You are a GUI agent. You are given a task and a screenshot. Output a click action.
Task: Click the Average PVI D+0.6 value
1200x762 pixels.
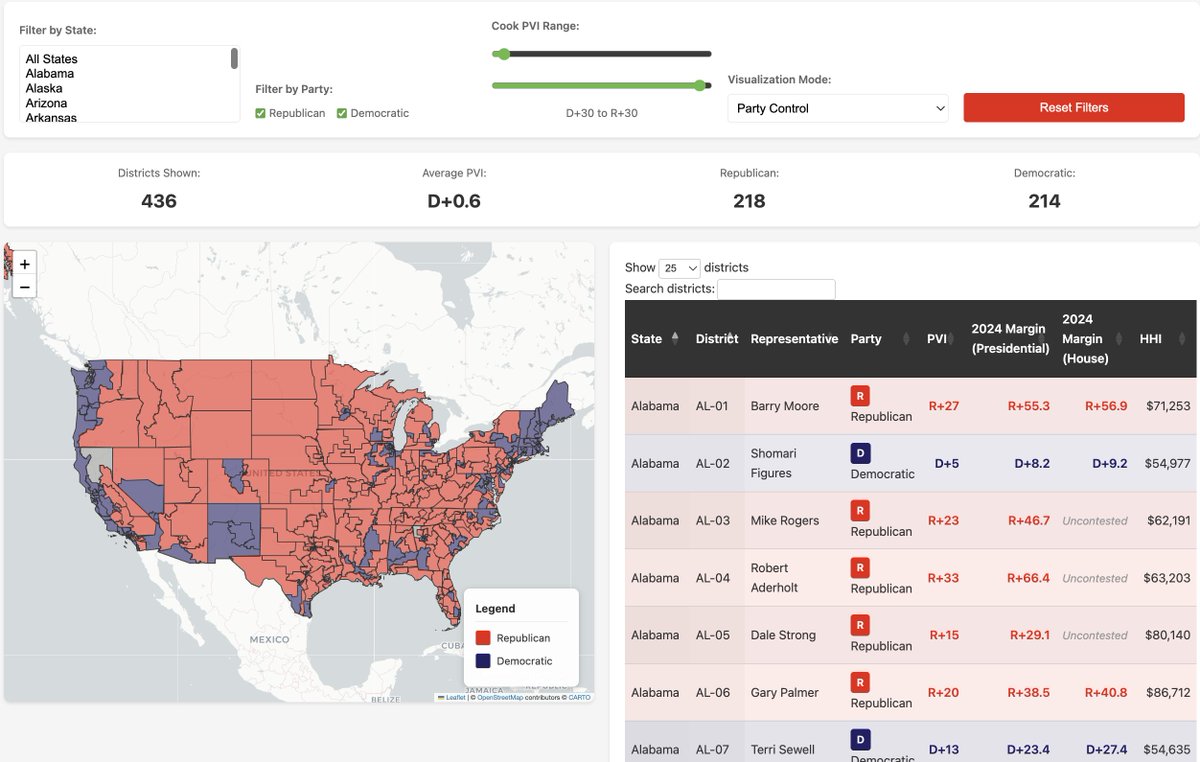coord(454,201)
